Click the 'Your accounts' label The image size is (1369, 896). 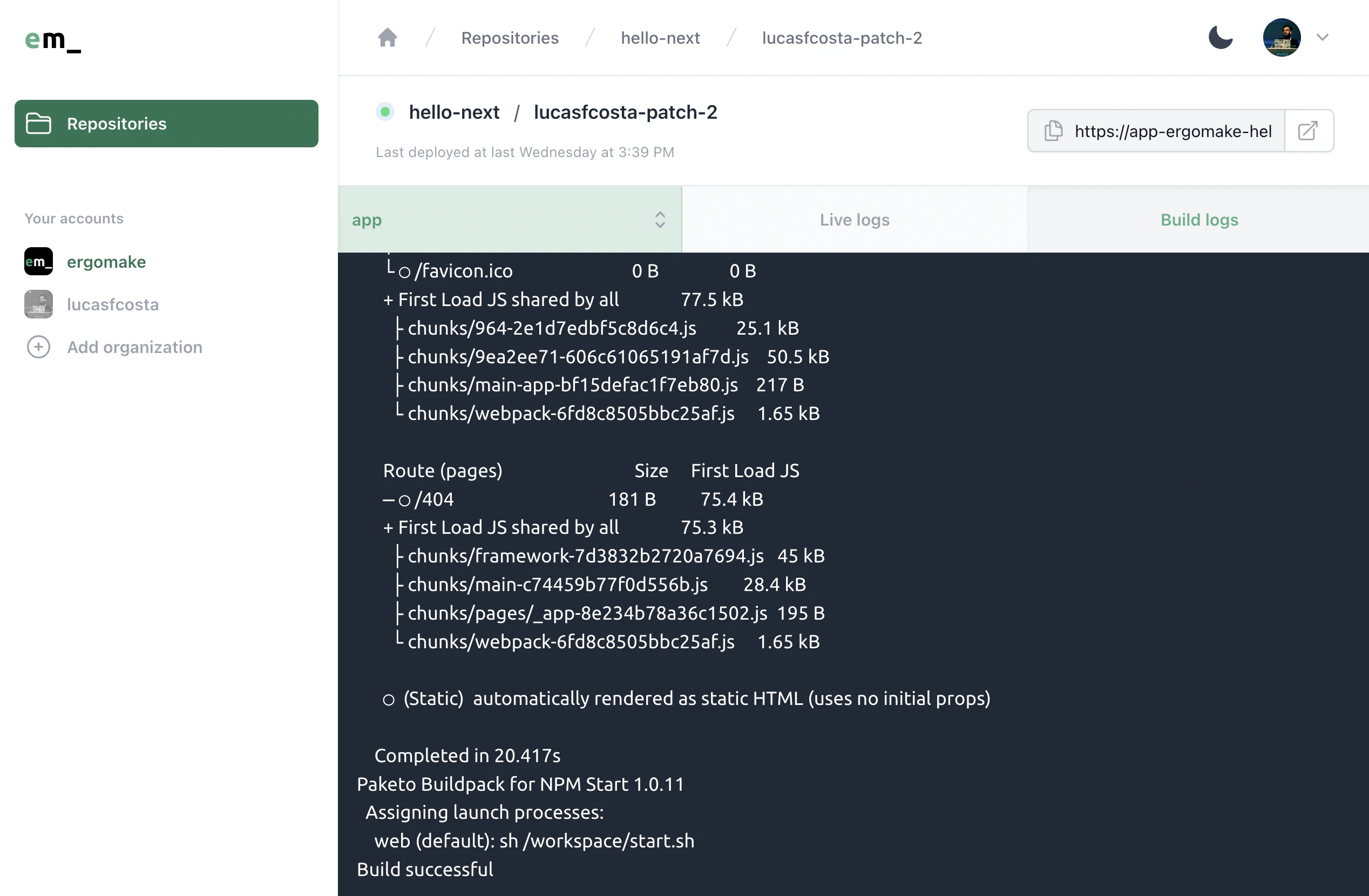tap(73, 219)
